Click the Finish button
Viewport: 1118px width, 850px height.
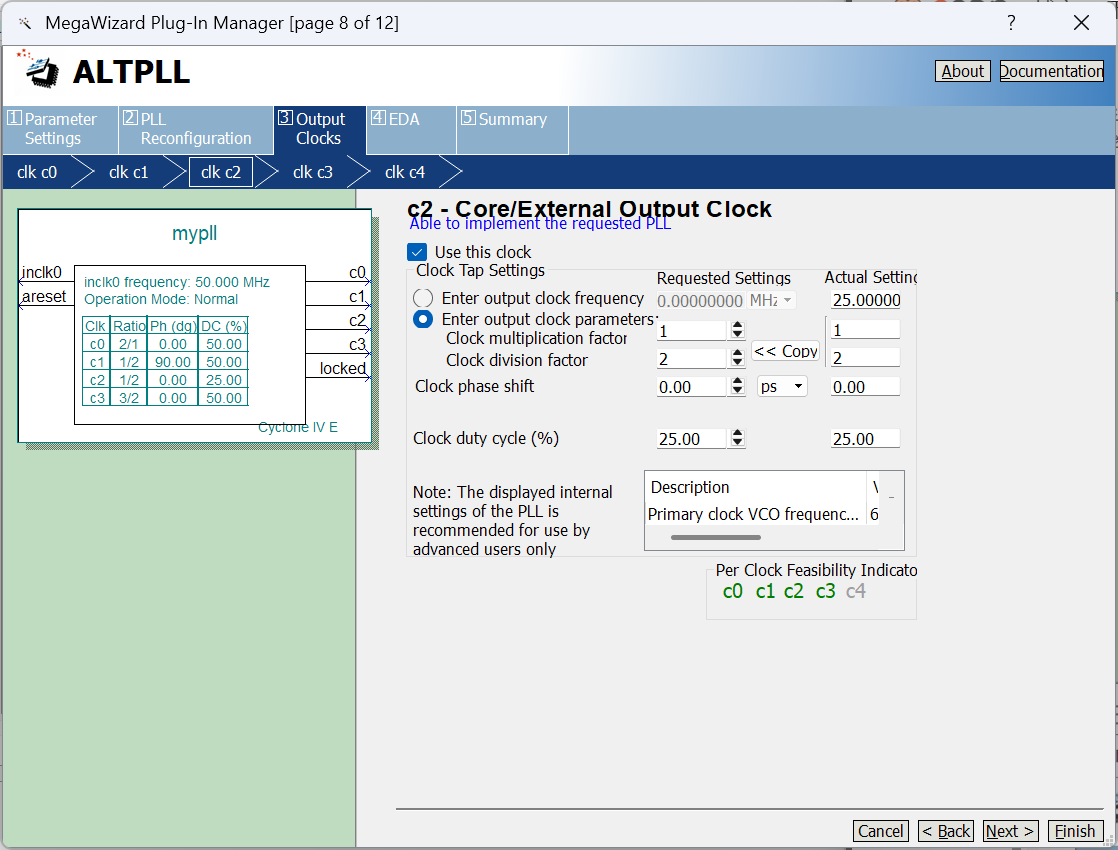(x=1075, y=831)
